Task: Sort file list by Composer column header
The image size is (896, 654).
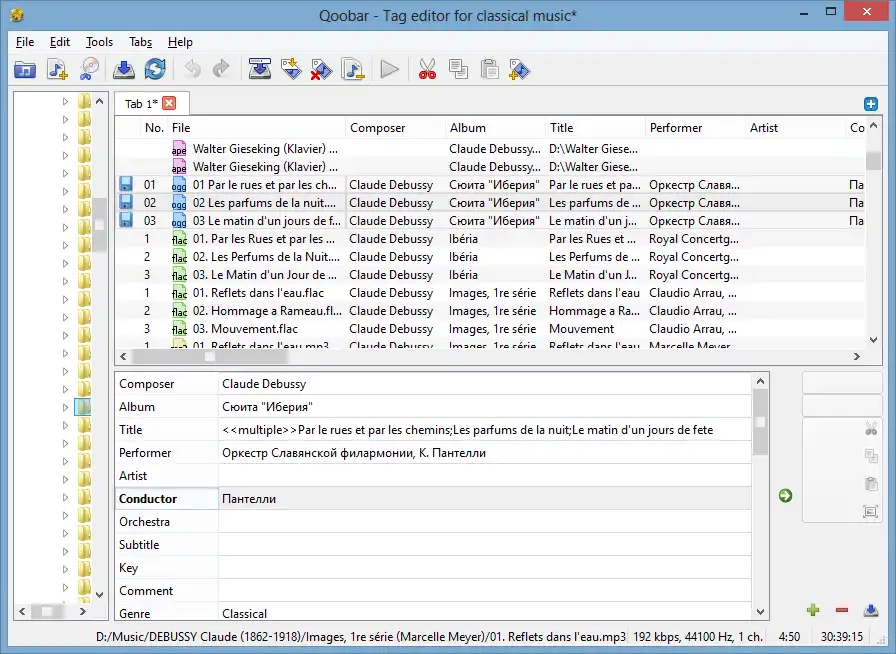Action: (x=378, y=128)
